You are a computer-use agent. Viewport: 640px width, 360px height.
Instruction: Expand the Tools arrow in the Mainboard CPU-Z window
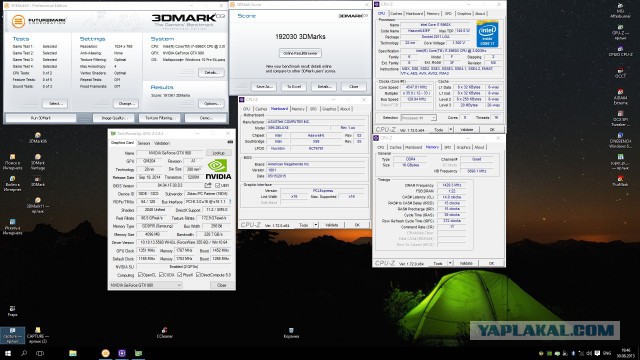(x=316, y=225)
